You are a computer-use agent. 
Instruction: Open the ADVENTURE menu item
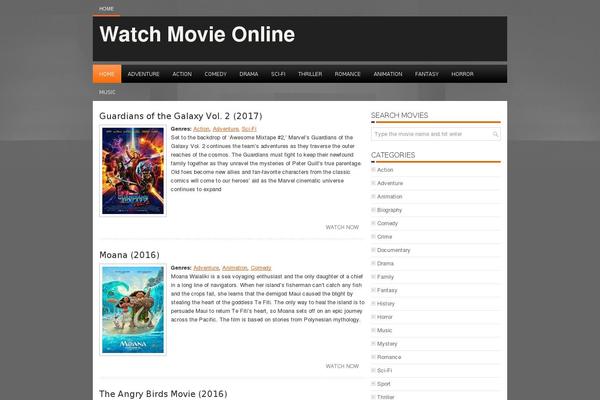pyautogui.click(x=143, y=74)
